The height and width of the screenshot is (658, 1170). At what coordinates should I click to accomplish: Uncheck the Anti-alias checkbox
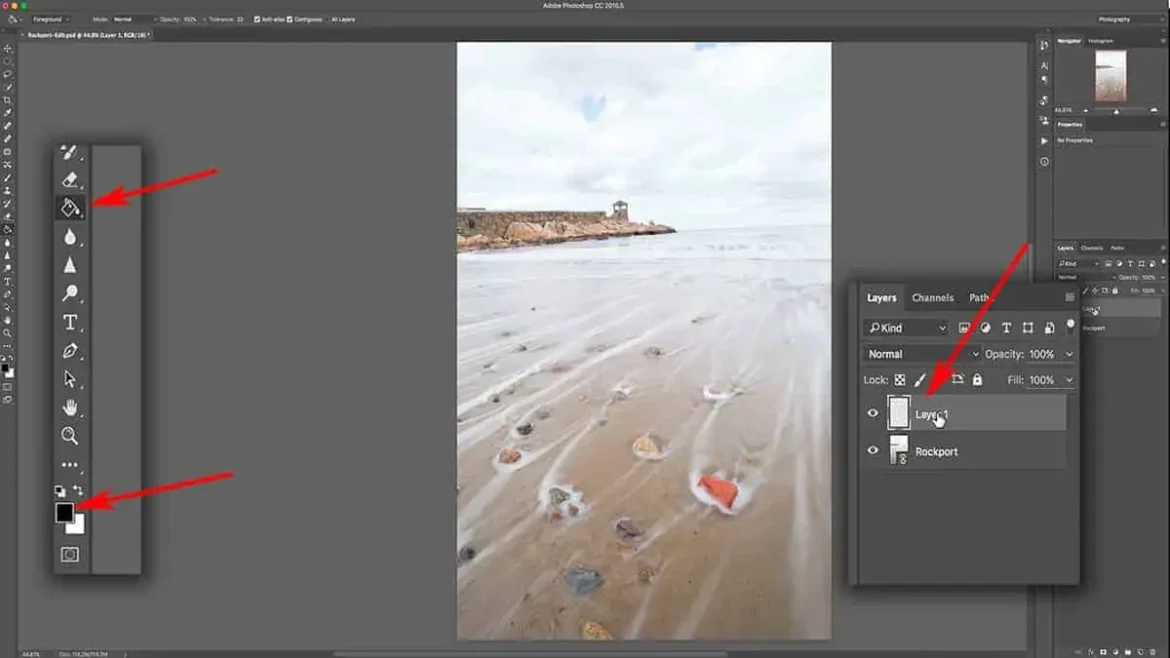(x=257, y=19)
